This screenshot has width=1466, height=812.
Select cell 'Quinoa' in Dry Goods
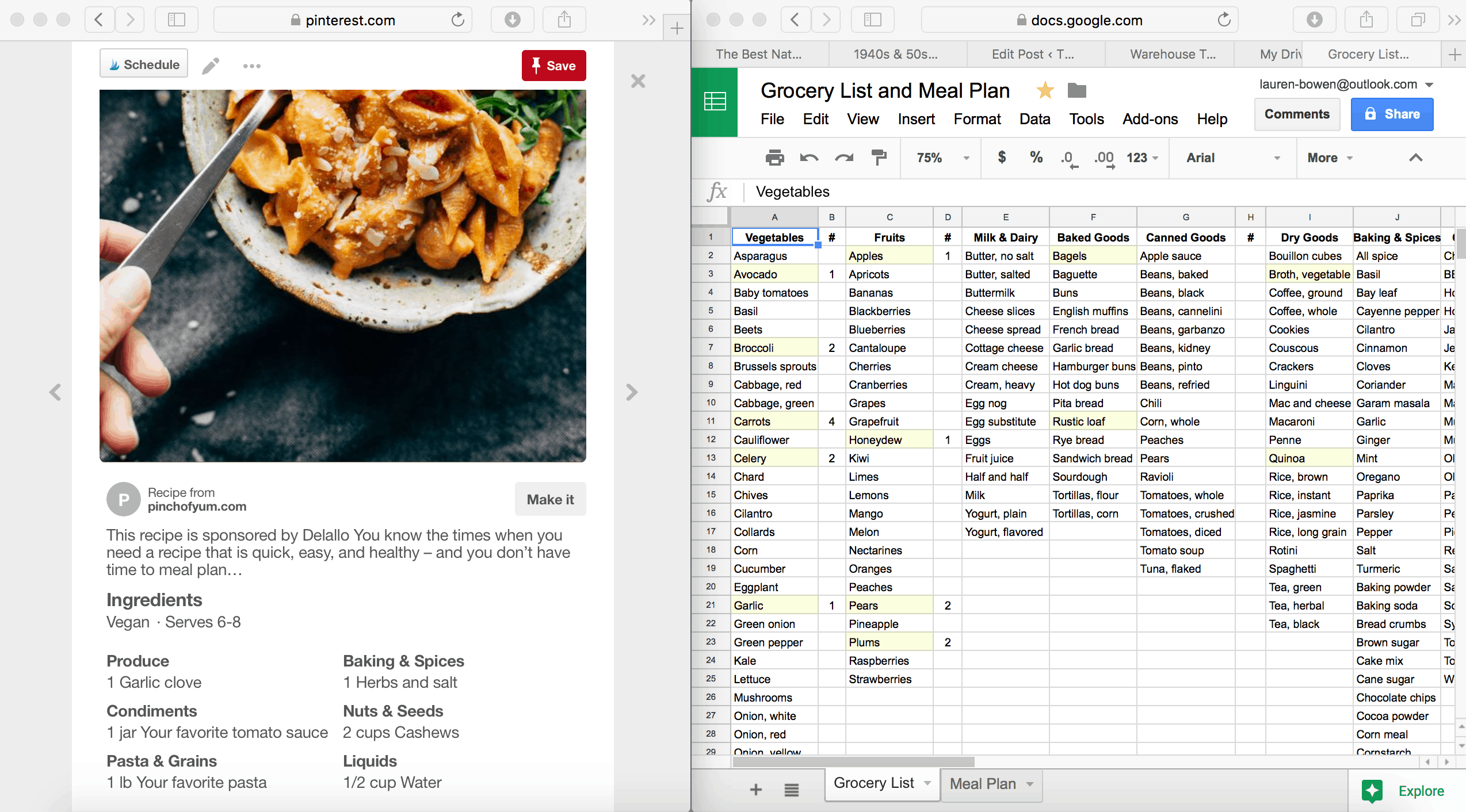pos(1309,458)
